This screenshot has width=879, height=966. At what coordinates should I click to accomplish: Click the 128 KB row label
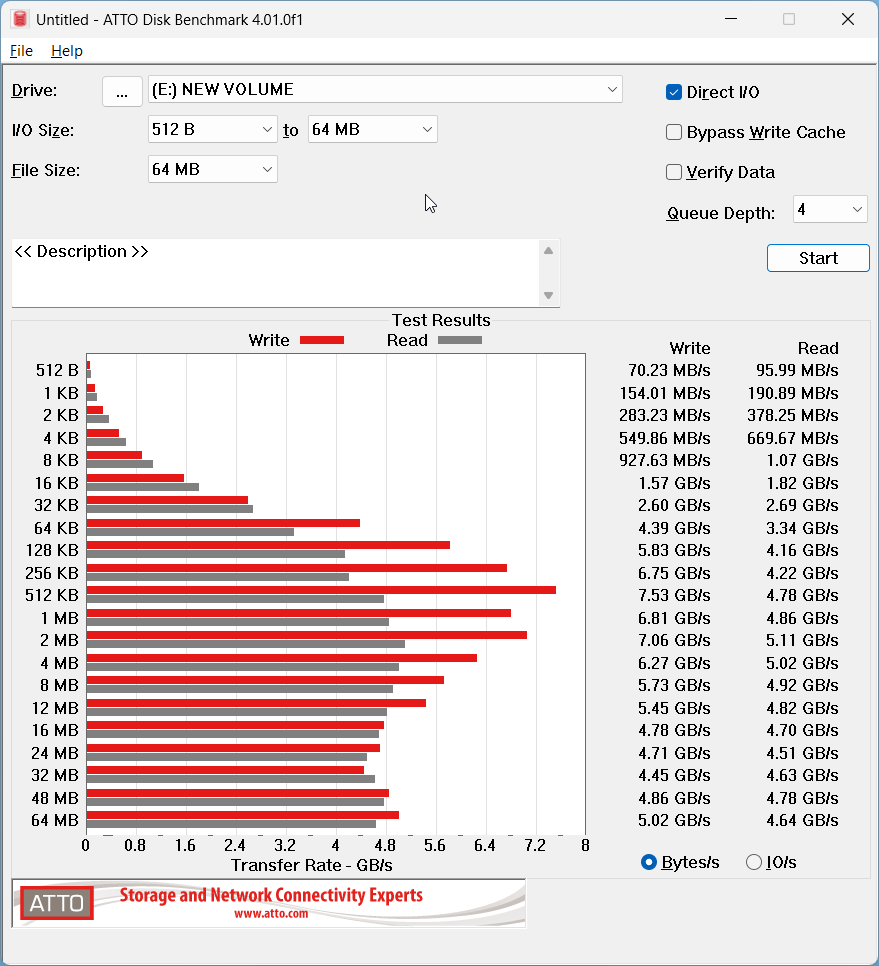coord(52,550)
